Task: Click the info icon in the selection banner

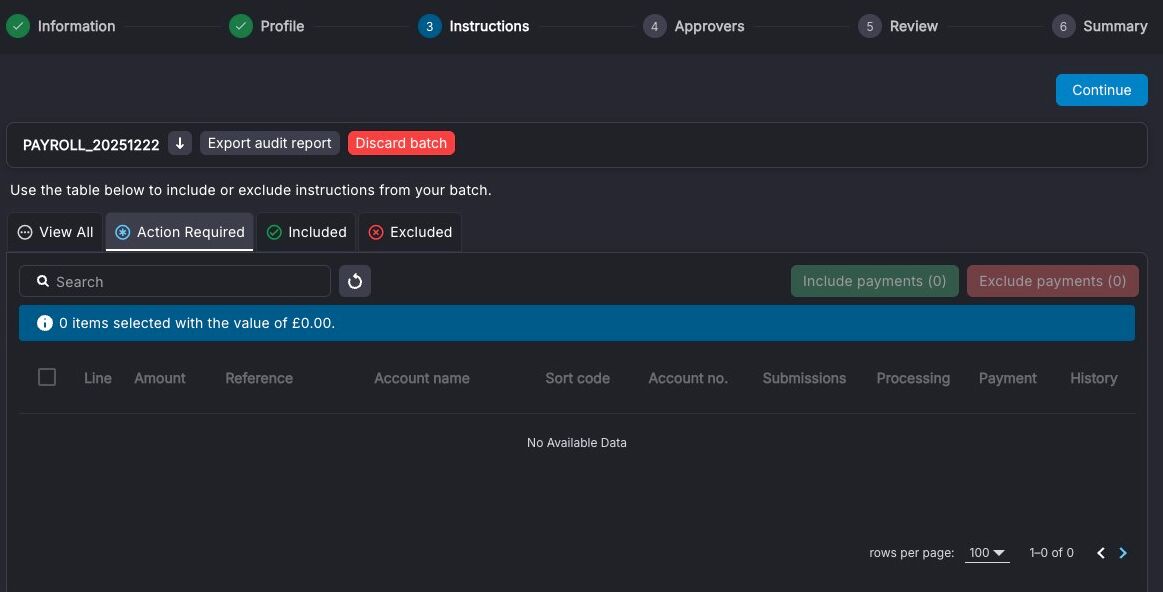Action: tap(45, 323)
